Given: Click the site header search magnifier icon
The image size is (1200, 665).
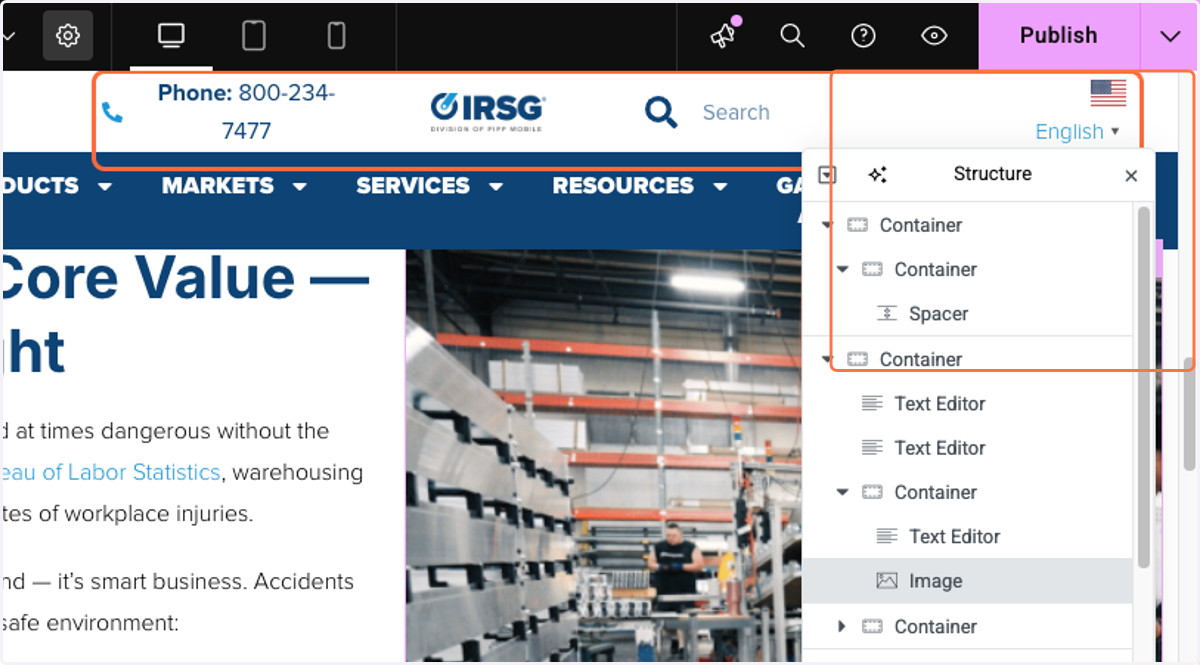Looking at the screenshot, I should click(x=661, y=112).
